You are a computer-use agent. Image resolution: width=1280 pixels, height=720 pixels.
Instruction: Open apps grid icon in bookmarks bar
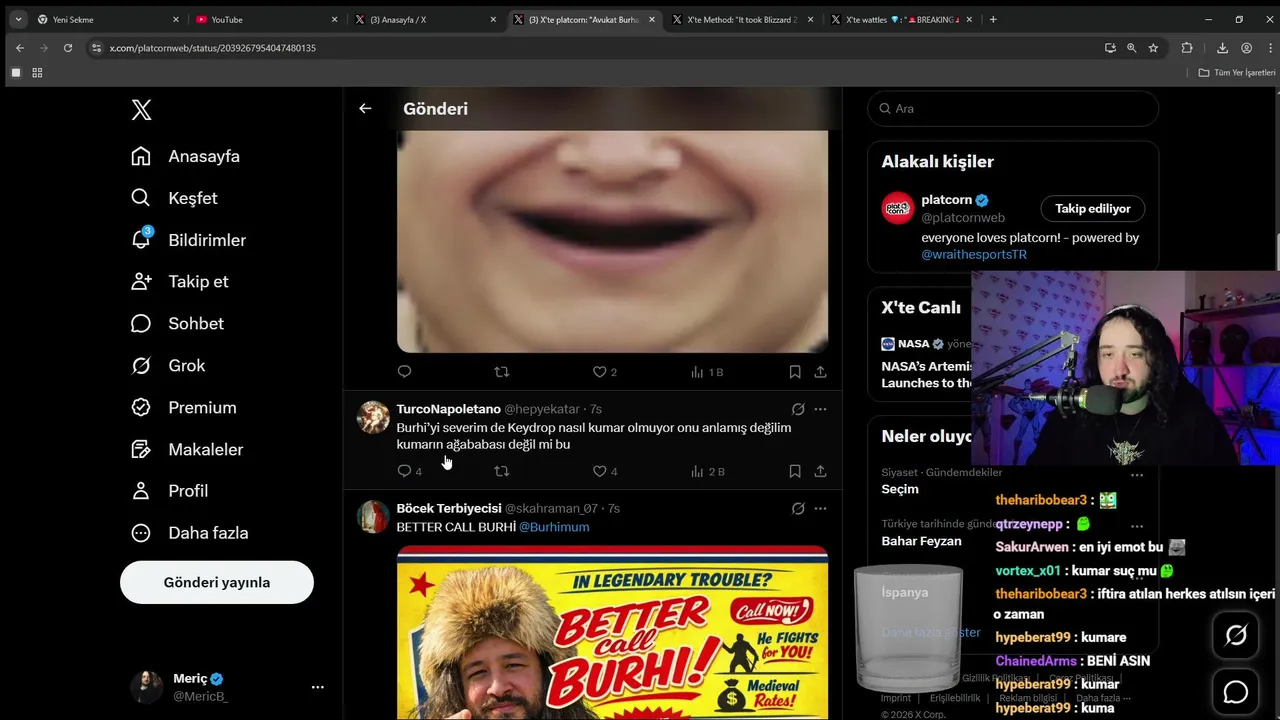[37, 73]
